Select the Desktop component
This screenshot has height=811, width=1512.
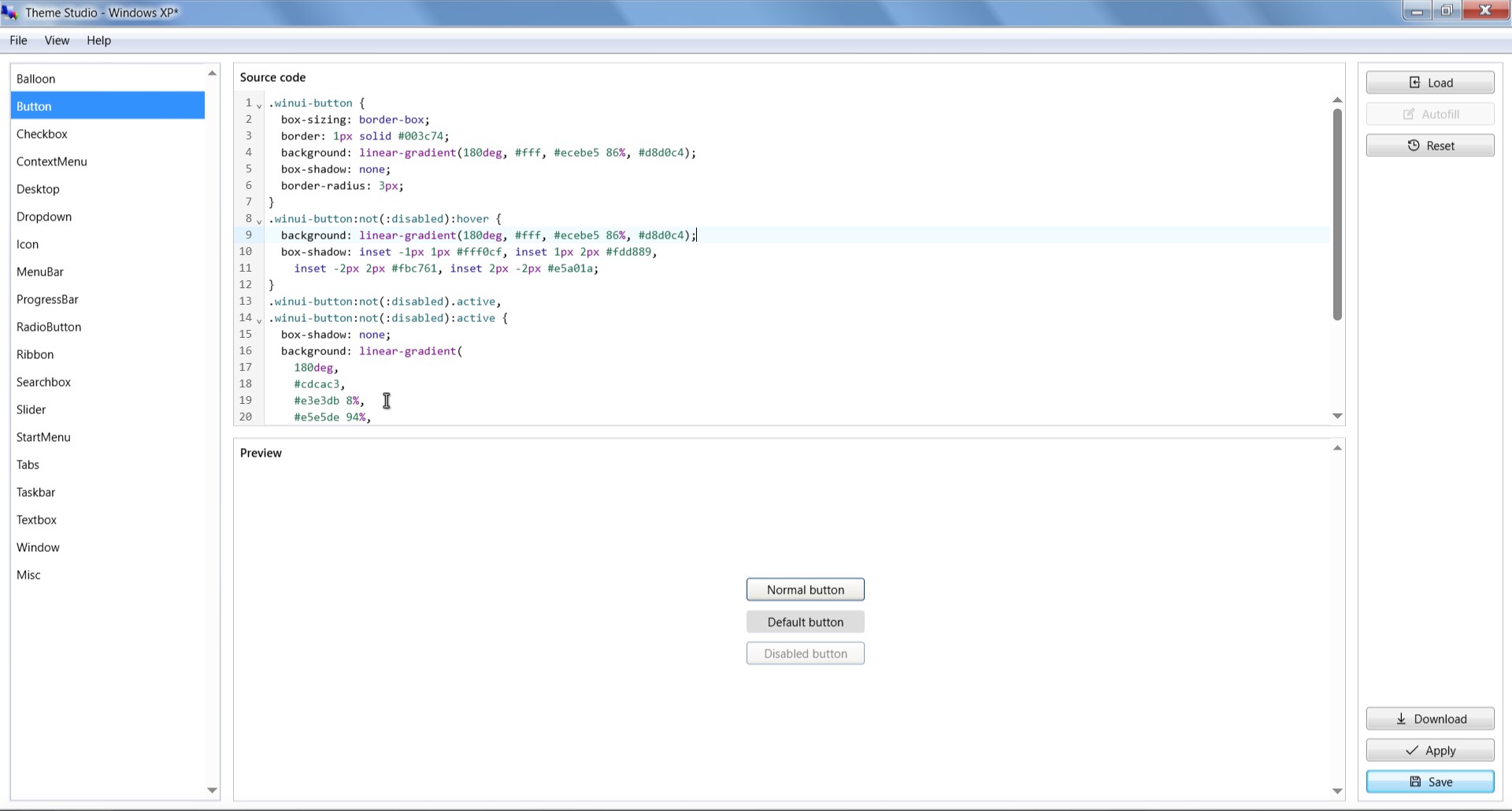click(38, 189)
